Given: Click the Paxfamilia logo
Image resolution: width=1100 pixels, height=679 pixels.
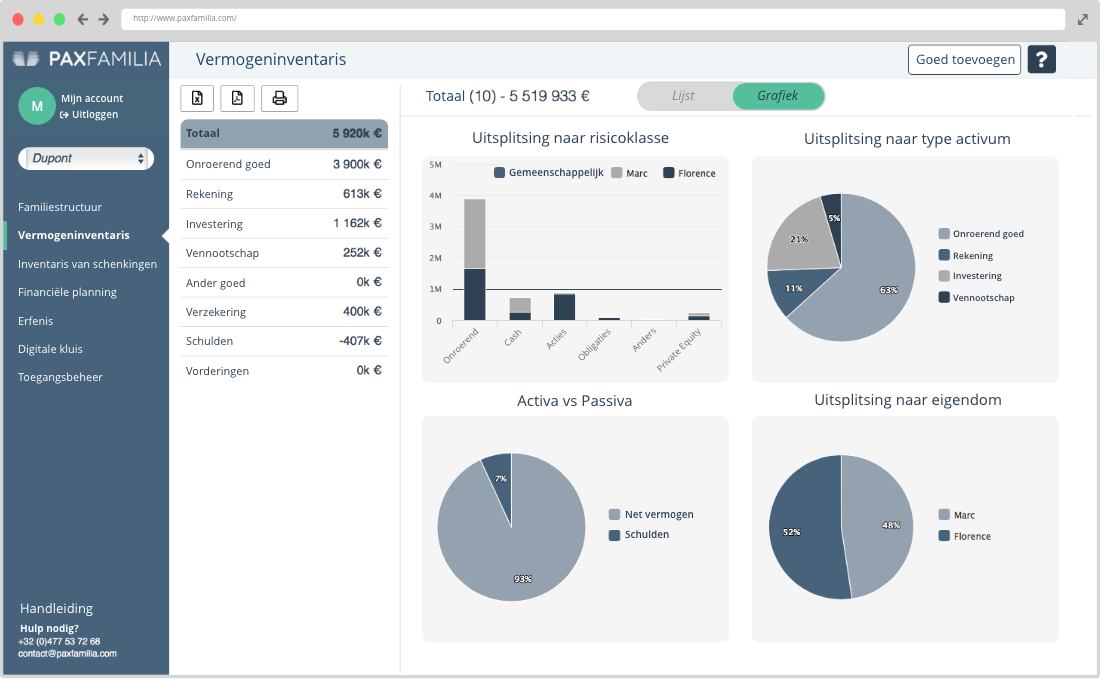Looking at the screenshot, I should click(86, 59).
